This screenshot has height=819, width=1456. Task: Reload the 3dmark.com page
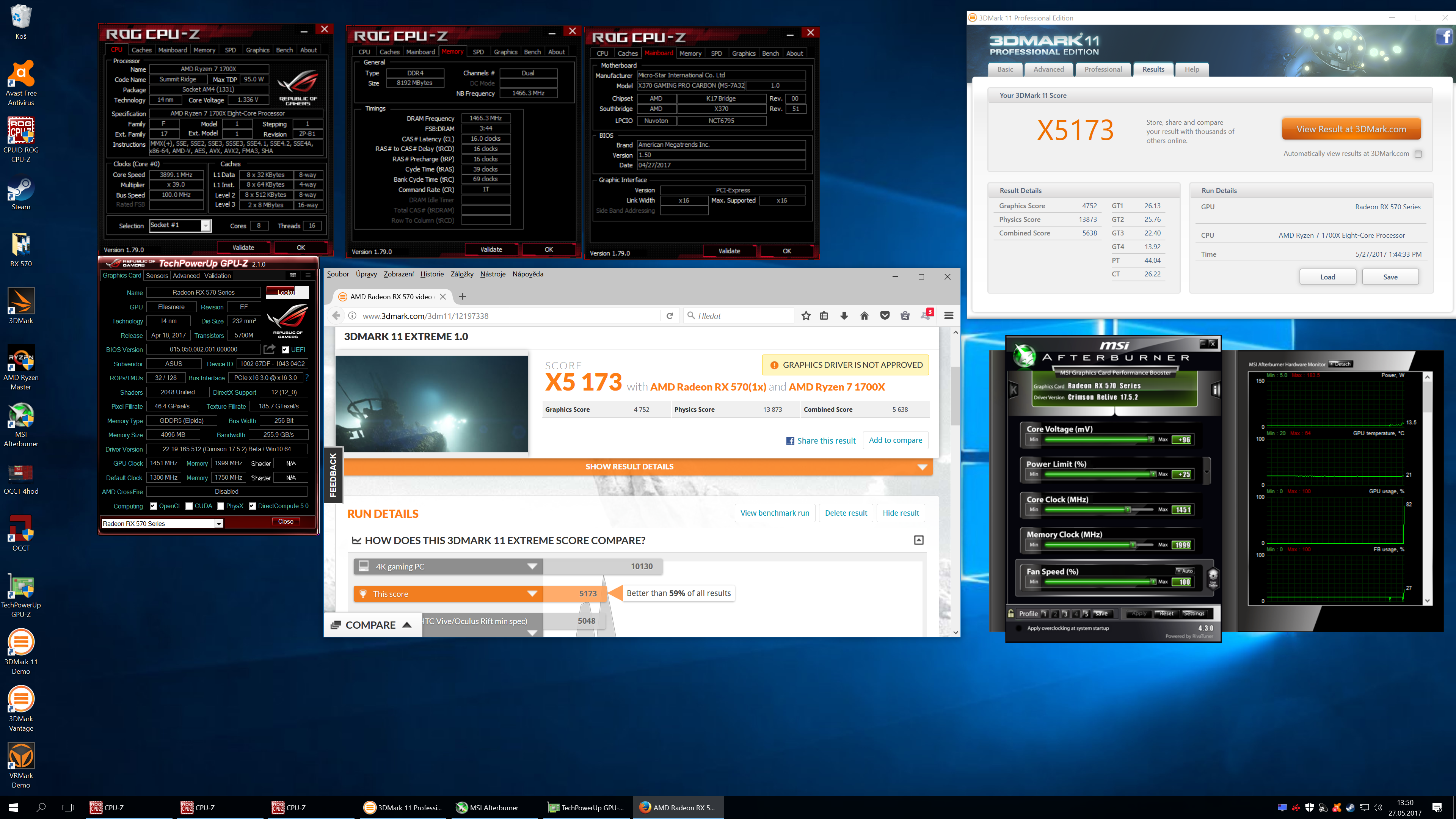click(x=670, y=316)
